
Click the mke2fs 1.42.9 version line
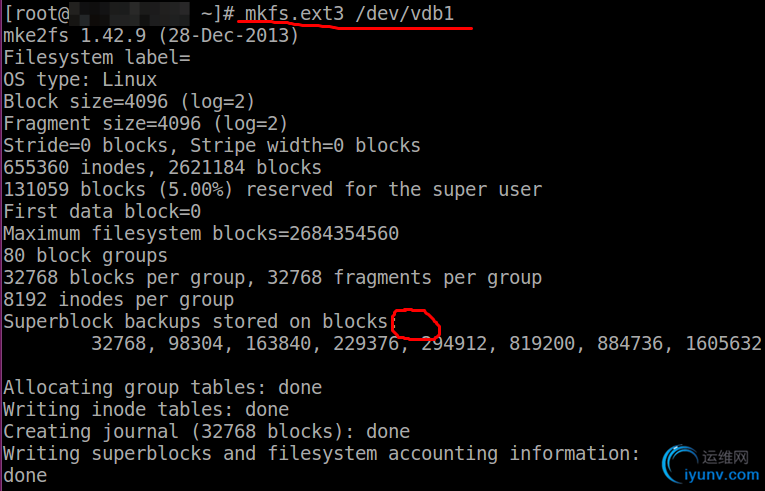151,36
